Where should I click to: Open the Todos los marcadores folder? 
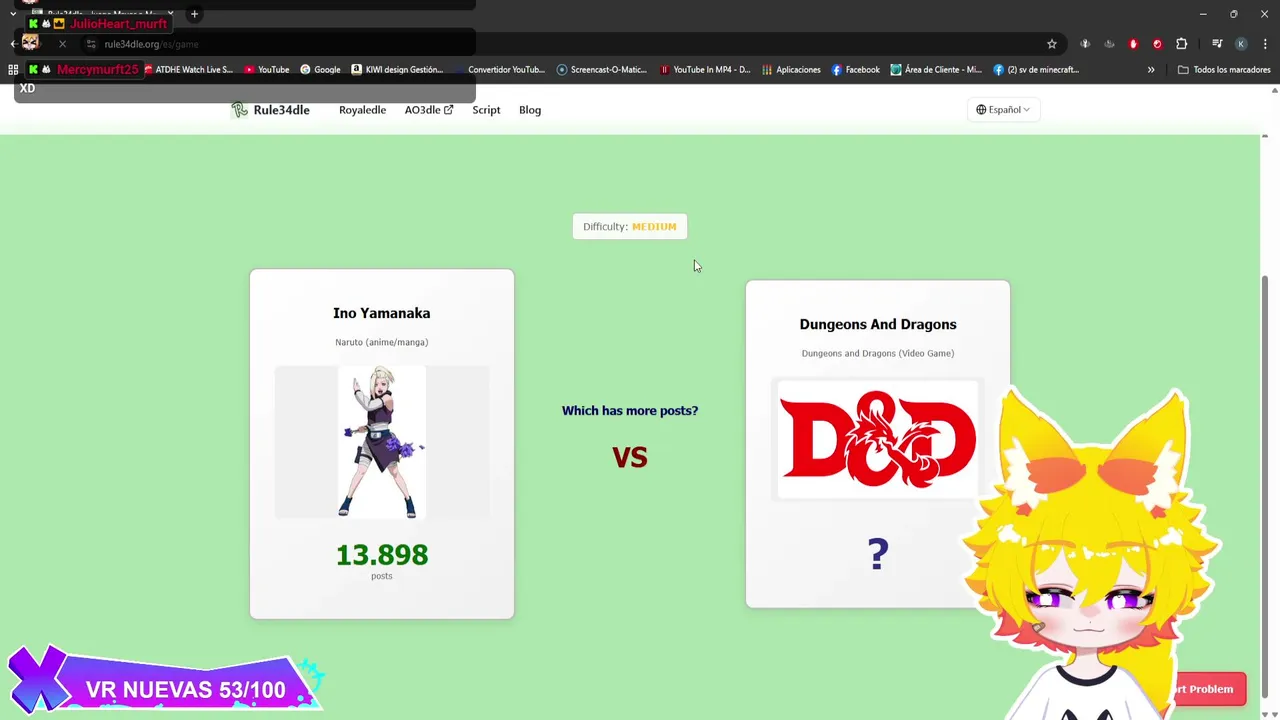(1224, 70)
